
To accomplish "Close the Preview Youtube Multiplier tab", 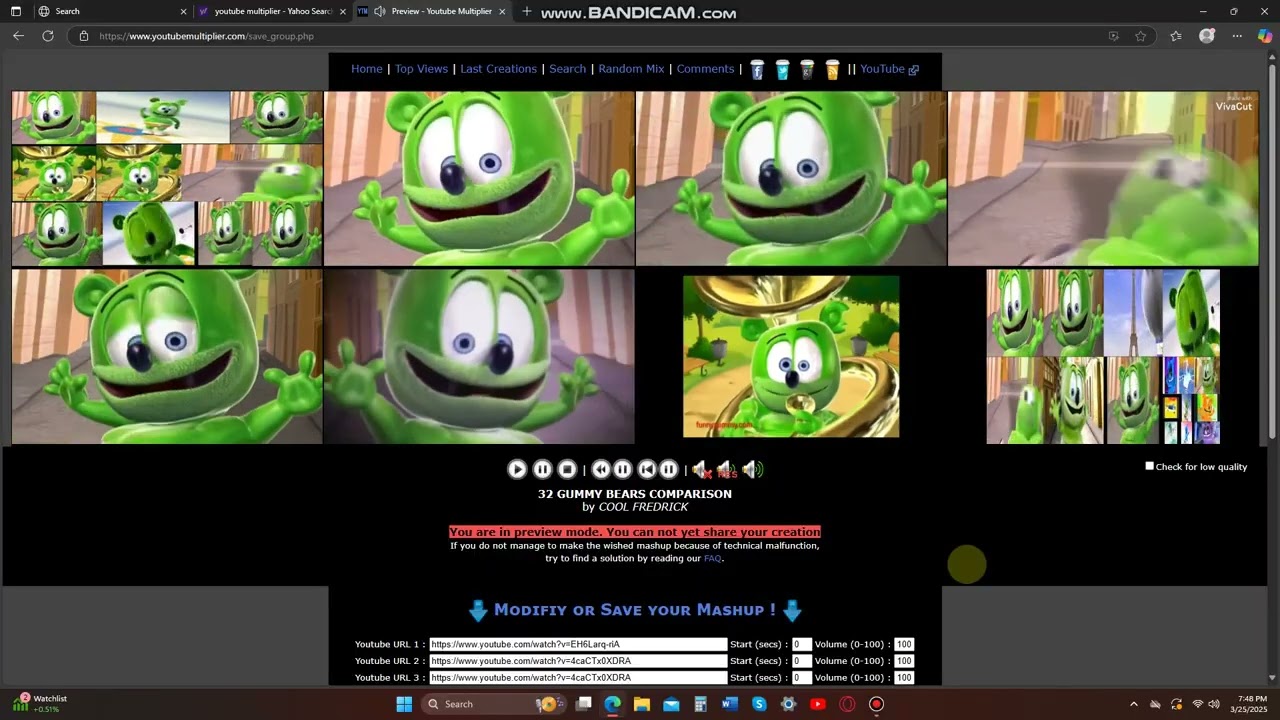I will coord(502,11).
